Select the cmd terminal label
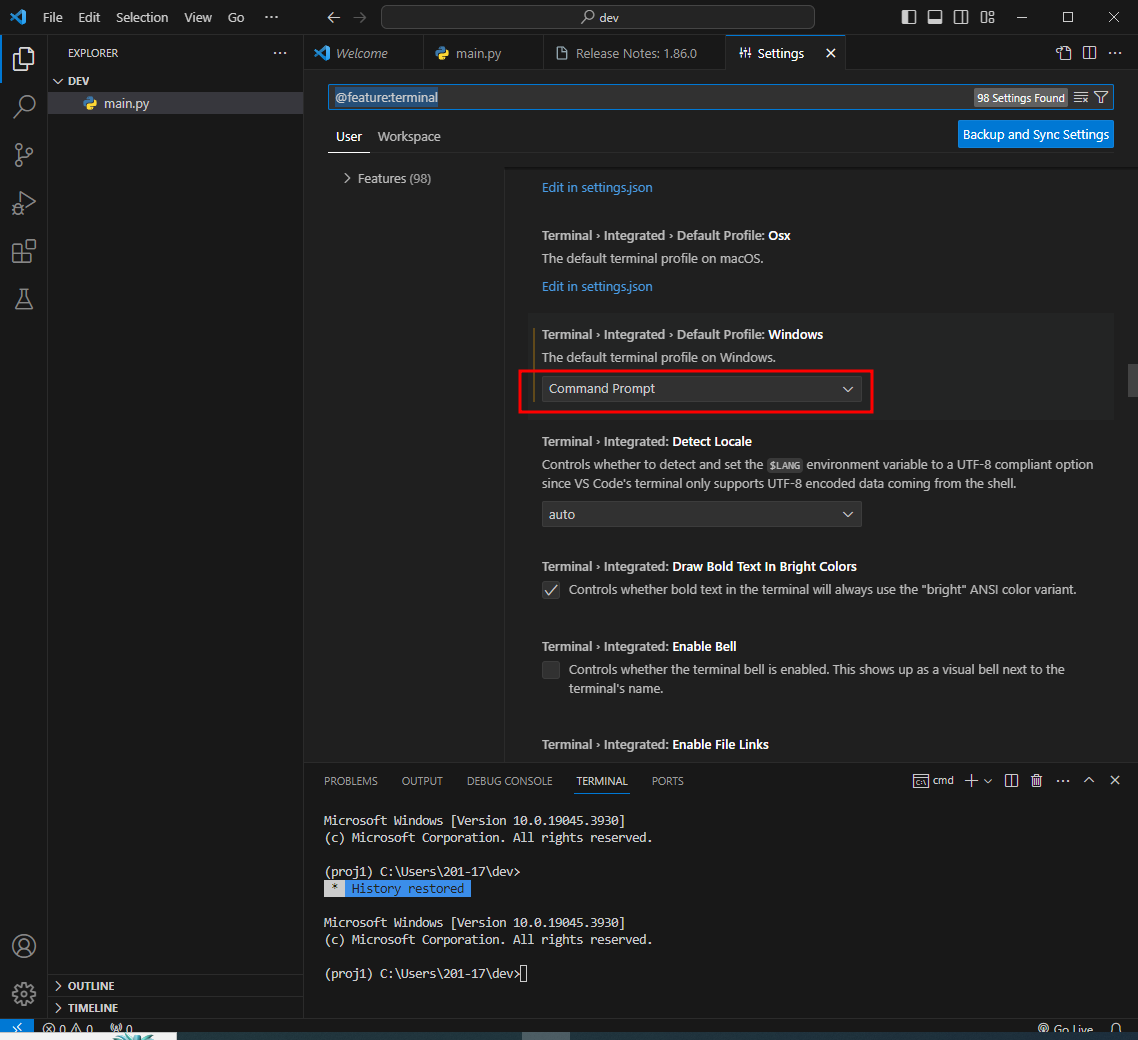Viewport: 1138px width, 1040px height. click(933, 780)
